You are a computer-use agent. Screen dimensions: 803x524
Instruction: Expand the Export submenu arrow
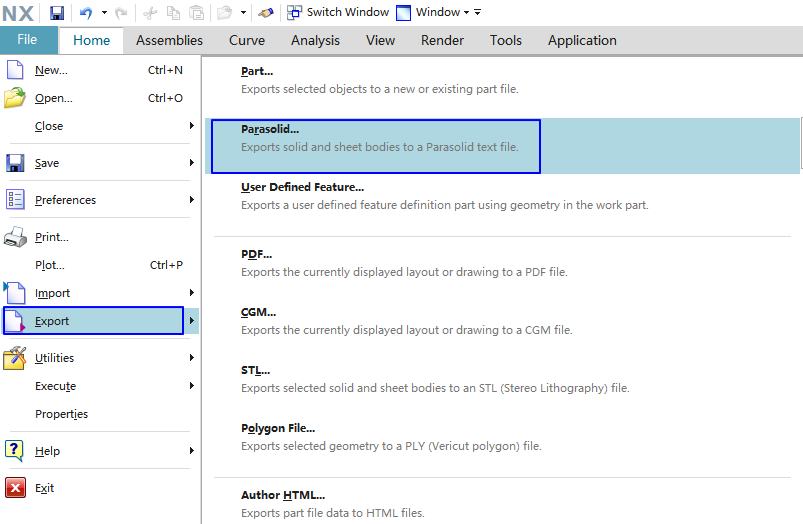[192, 321]
